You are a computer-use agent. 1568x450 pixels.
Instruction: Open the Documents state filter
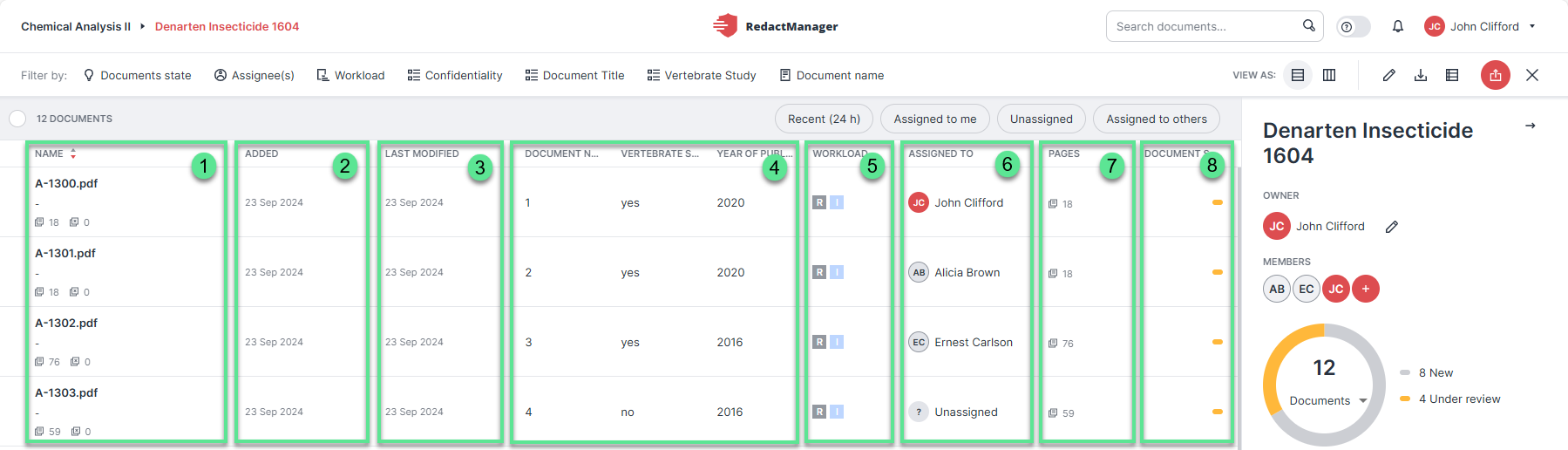[137, 75]
